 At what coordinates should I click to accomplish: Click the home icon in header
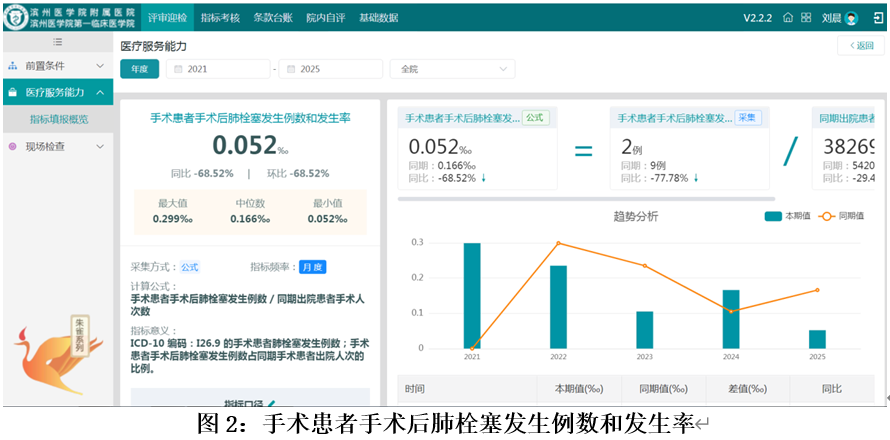[x=788, y=17]
